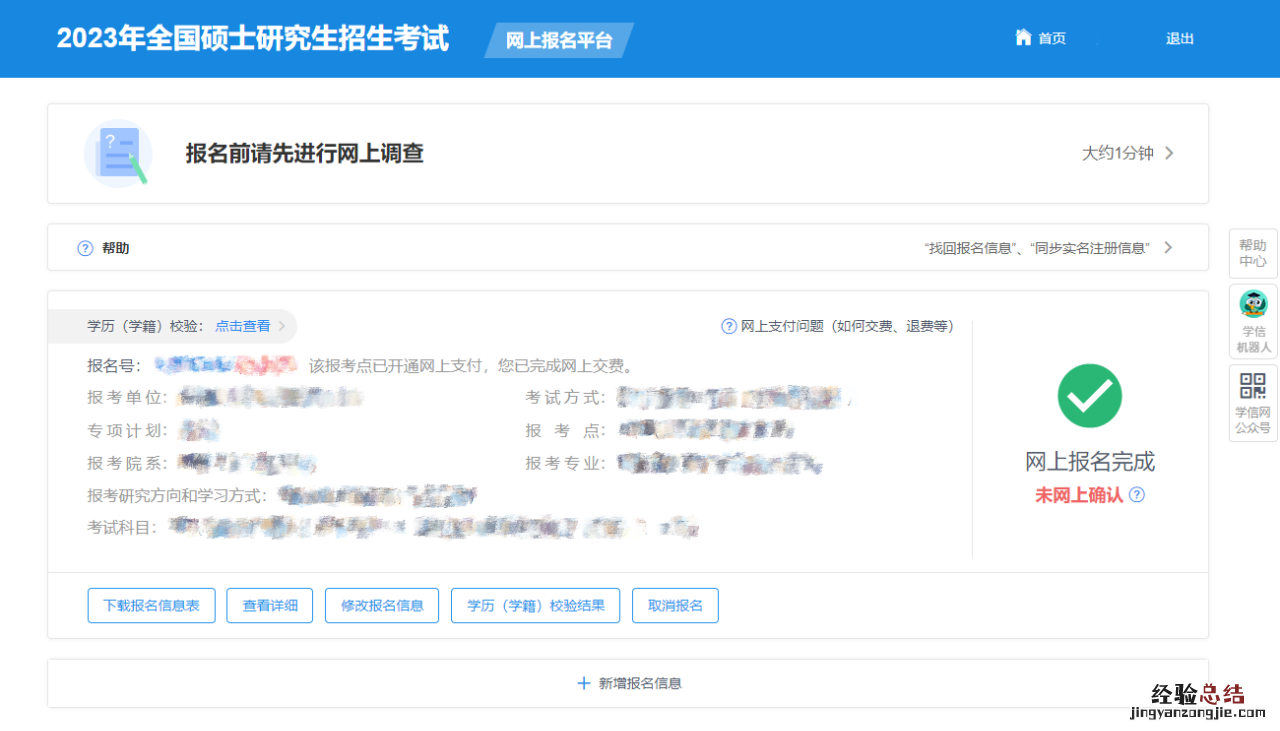The image size is (1280, 731).
Task: Click the question mark icon beside 帮助
Action: point(86,248)
